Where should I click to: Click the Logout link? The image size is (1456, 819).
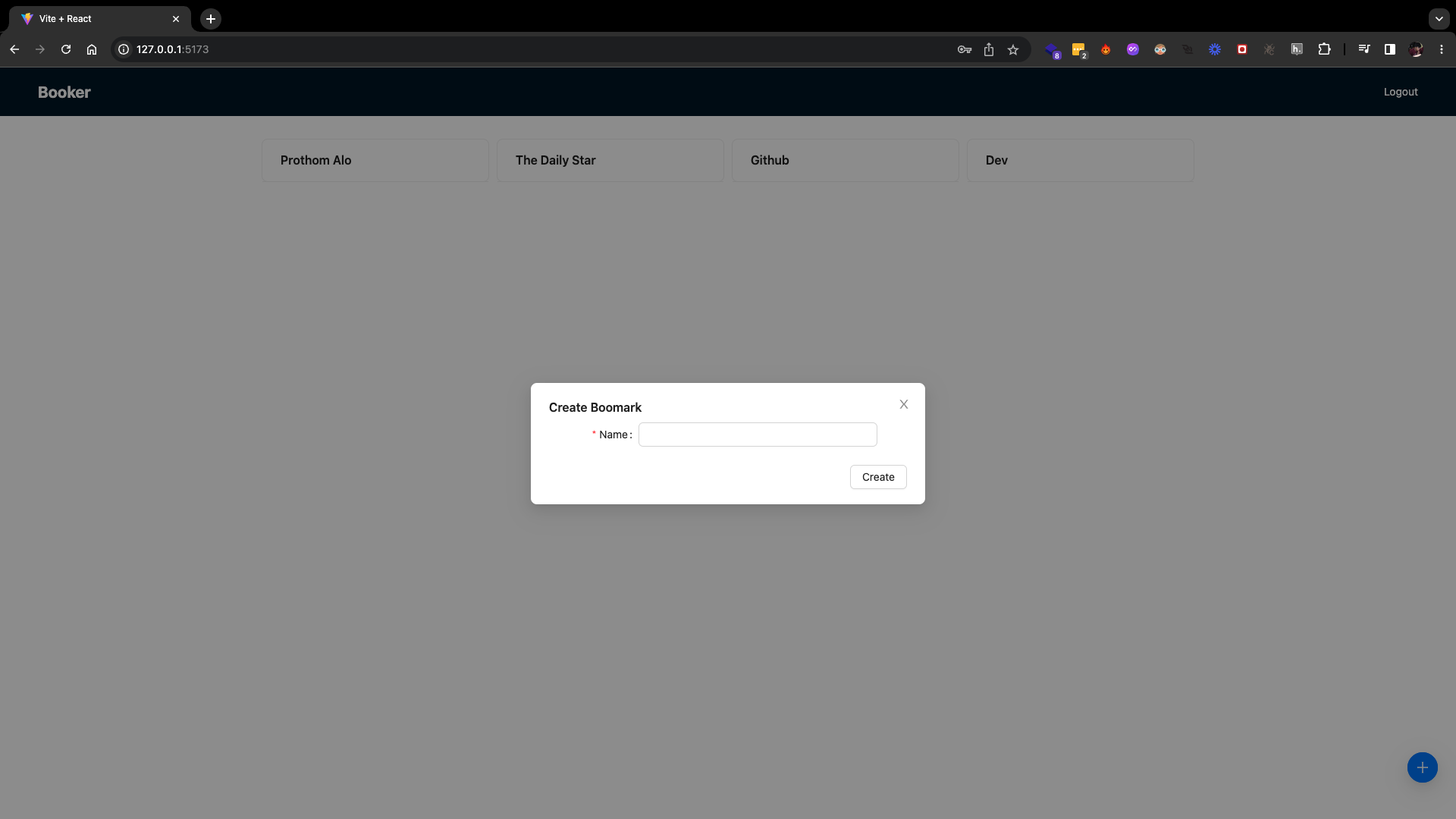pyautogui.click(x=1400, y=92)
